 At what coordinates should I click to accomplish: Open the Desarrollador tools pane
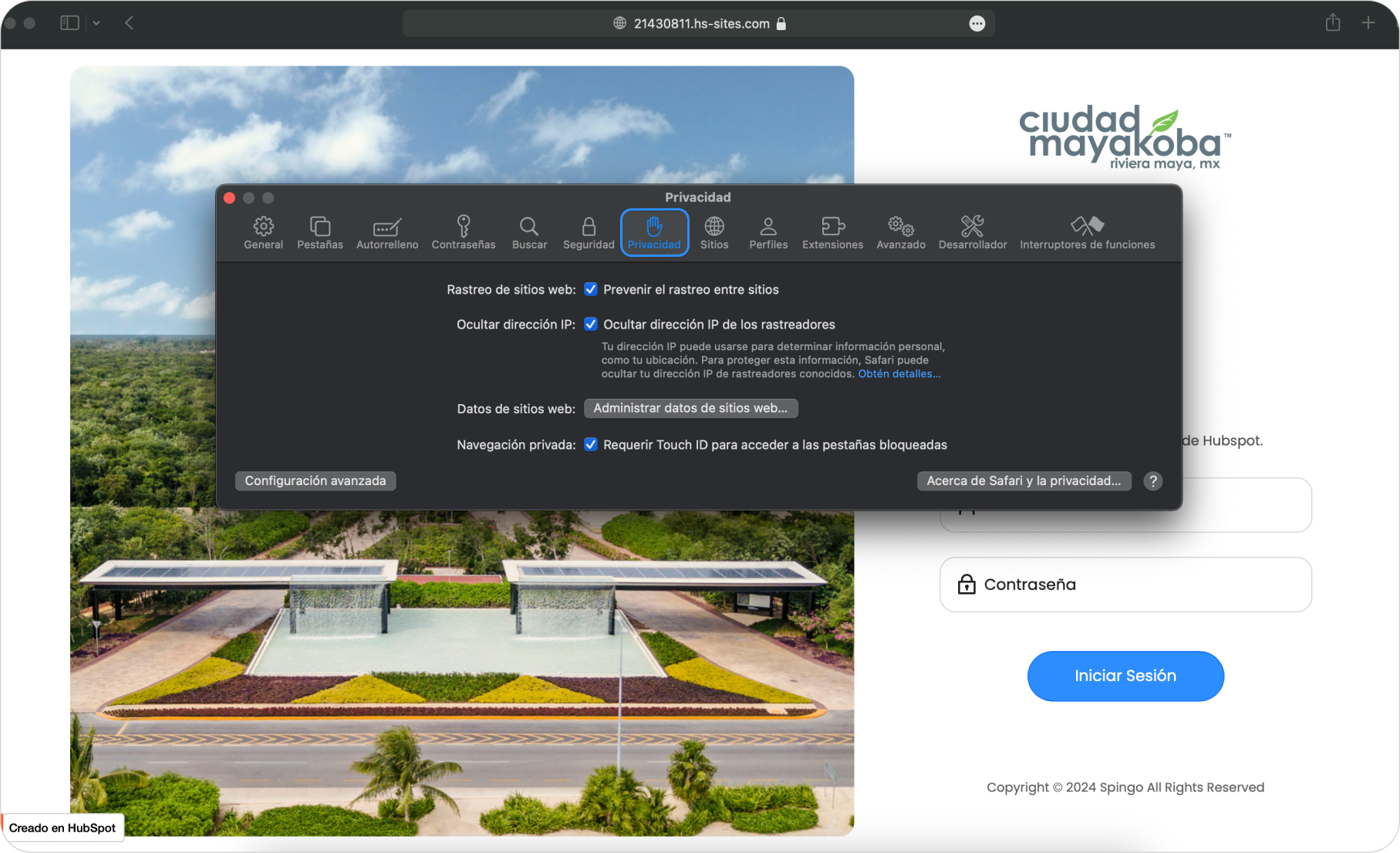pyautogui.click(x=972, y=232)
